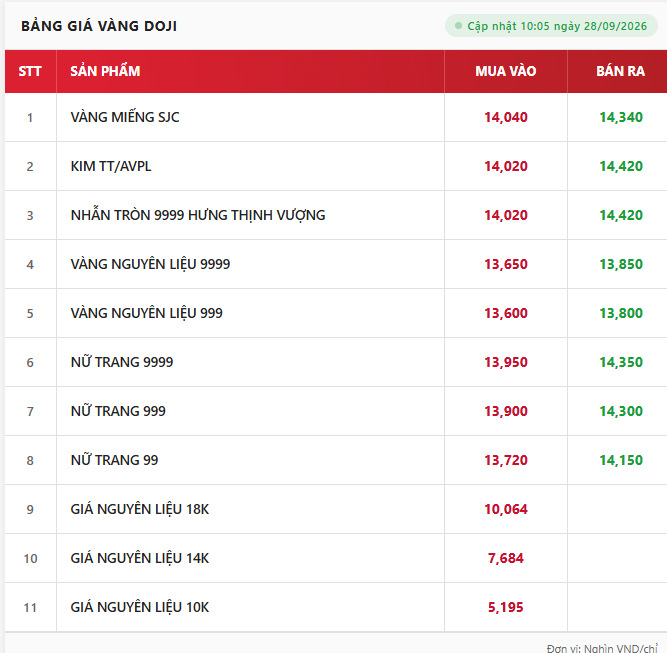
Task: Click buy price 14,040 for VÀNG MIẾNG SJC
Action: [506, 117]
